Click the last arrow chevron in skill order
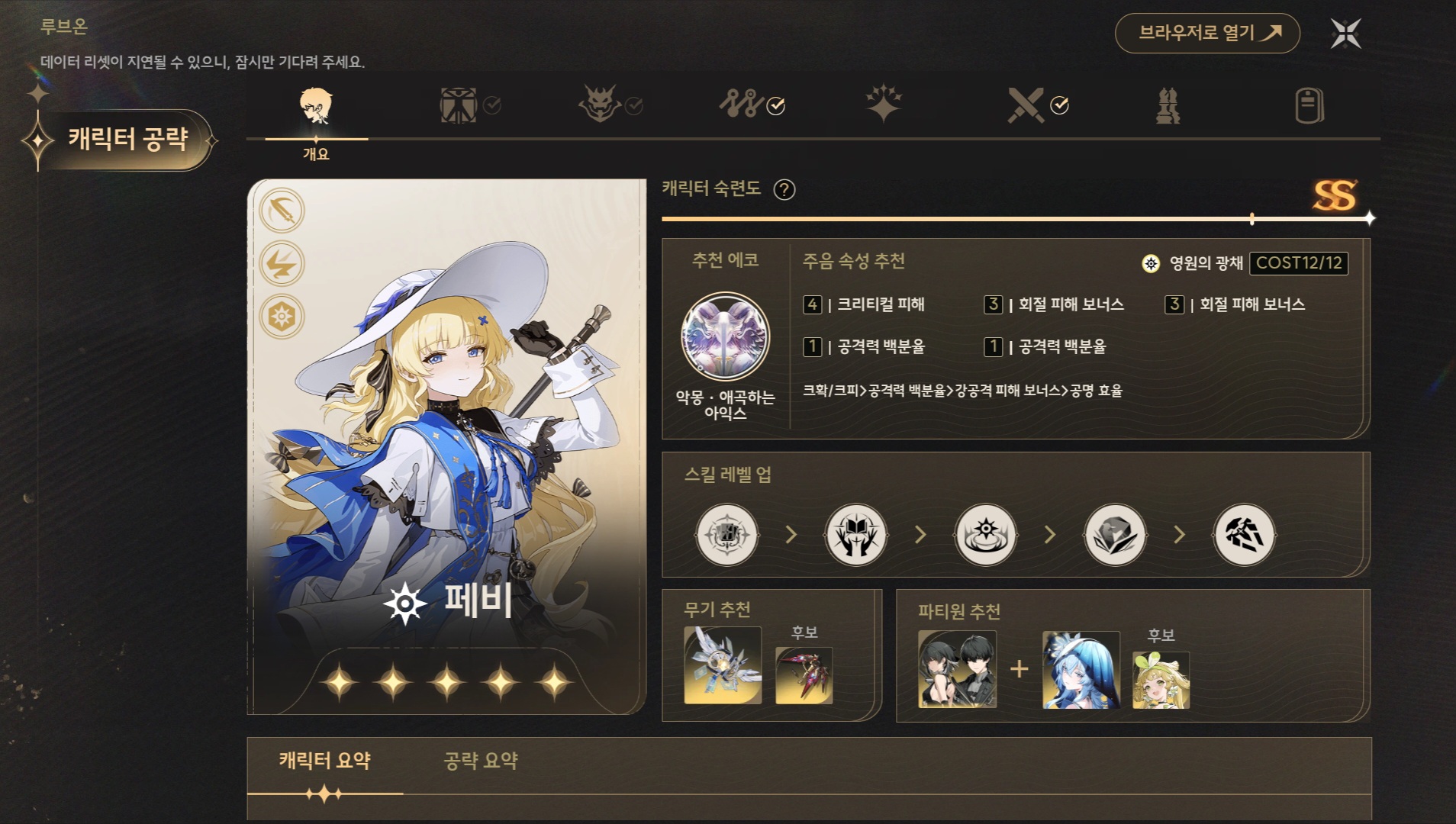1456x824 pixels. tap(1180, 534)
